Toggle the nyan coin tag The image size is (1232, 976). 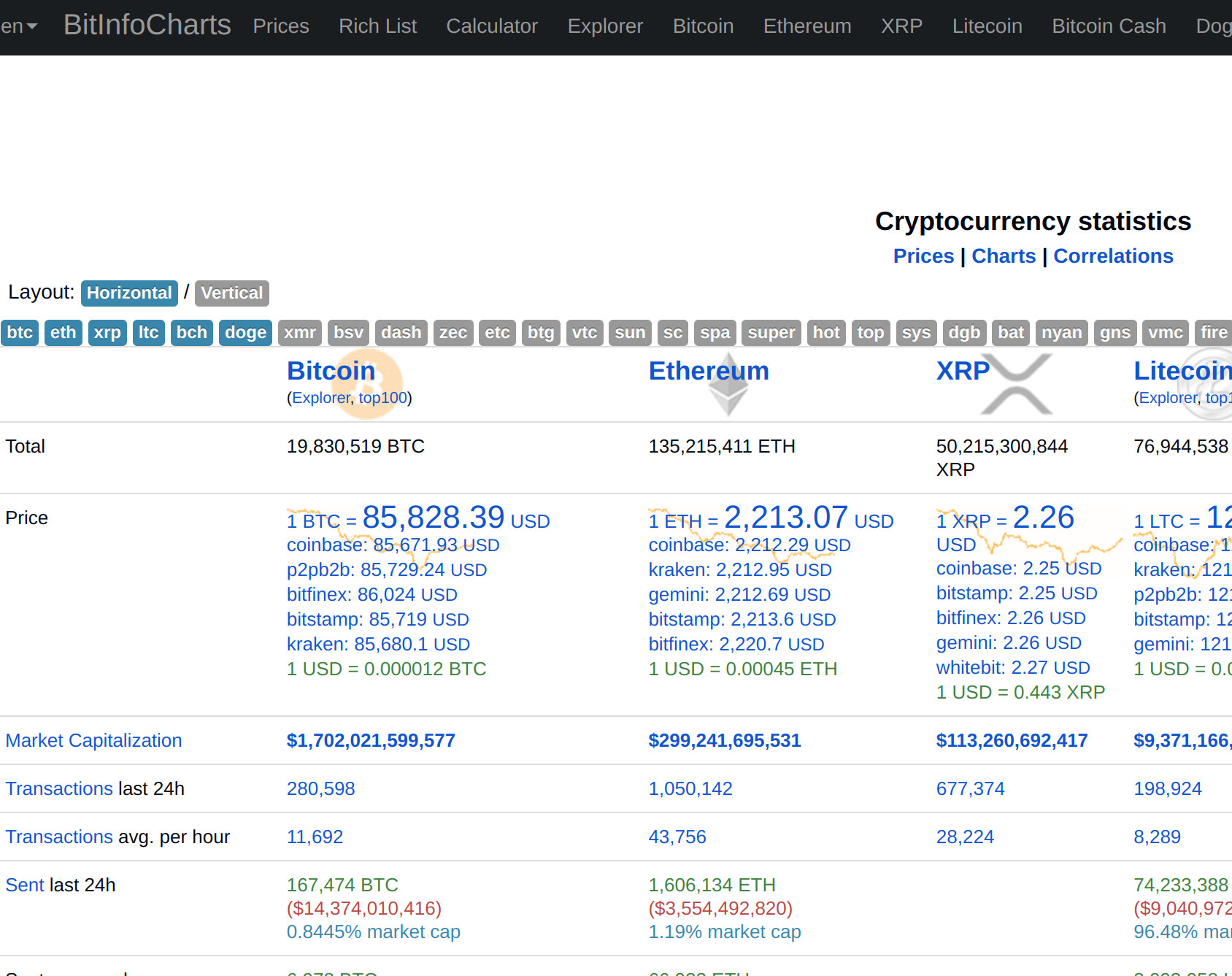coord(1062,333)
